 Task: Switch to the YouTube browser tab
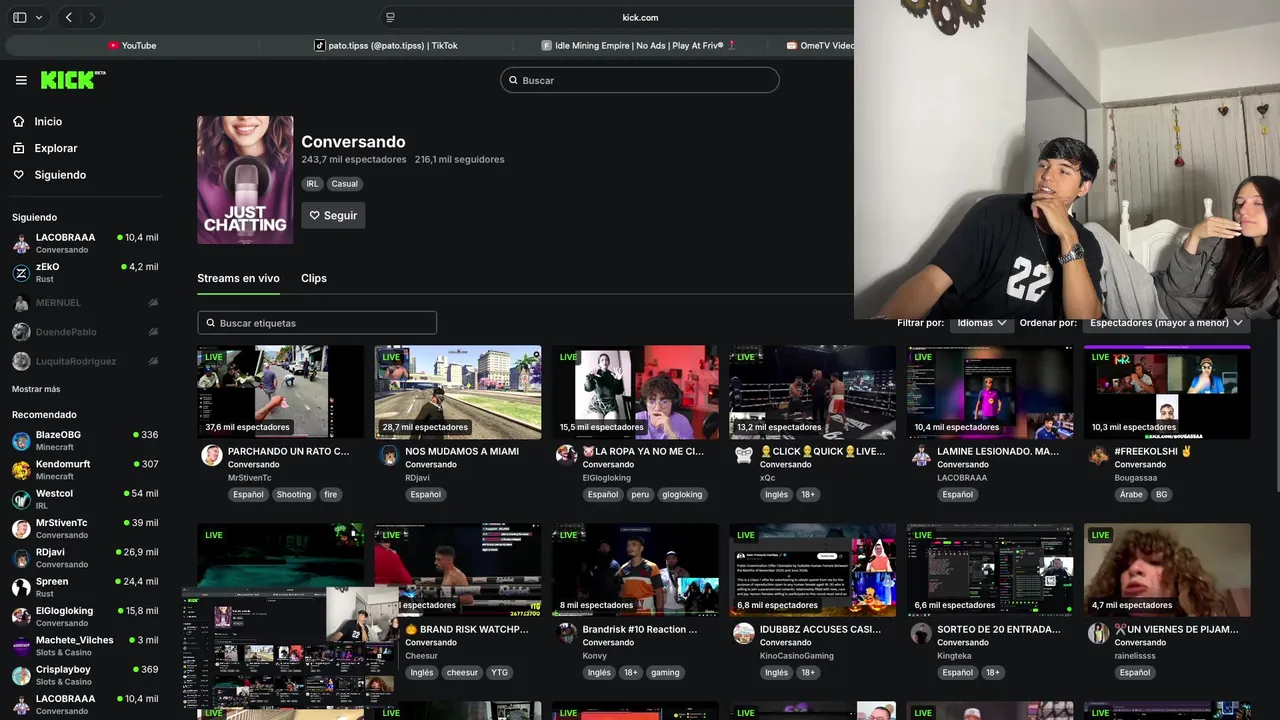[132, 45]
